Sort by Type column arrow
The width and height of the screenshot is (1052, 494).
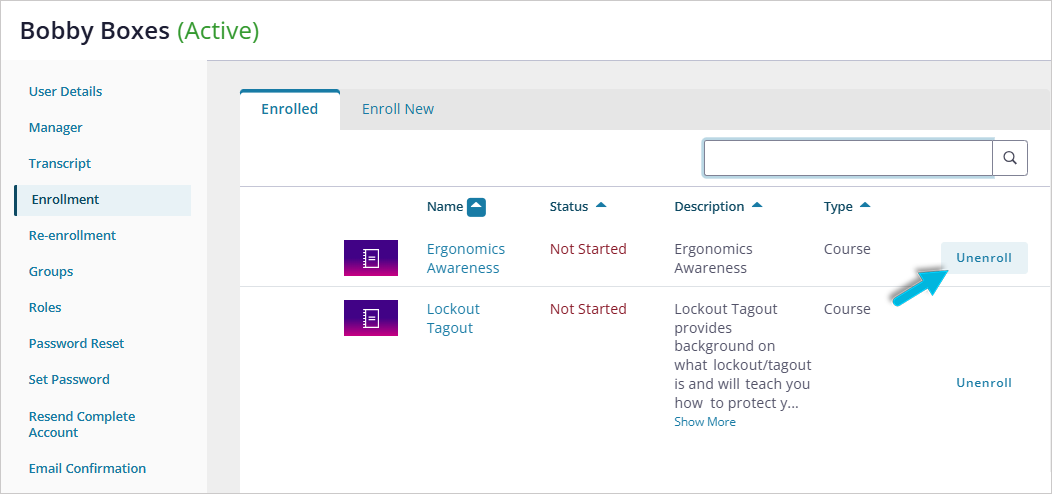click(865, 206)
